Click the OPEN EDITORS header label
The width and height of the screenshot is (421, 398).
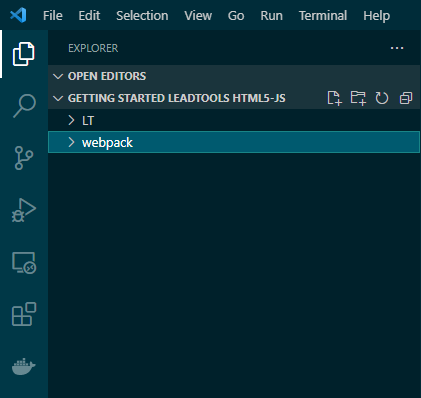coord(107,76)
